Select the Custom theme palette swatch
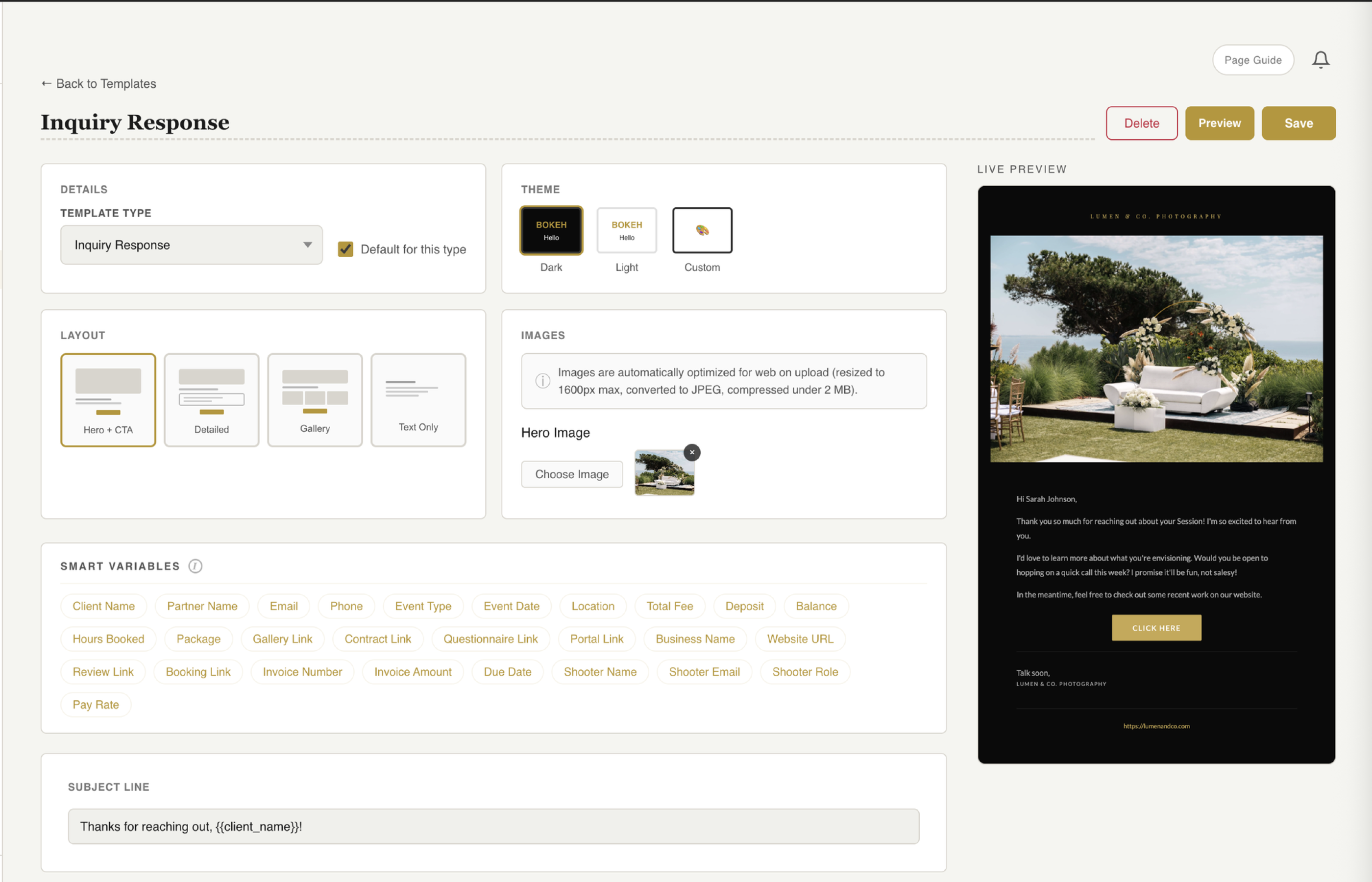This screenshot has width=1372, height=882. tap(702, 230)
